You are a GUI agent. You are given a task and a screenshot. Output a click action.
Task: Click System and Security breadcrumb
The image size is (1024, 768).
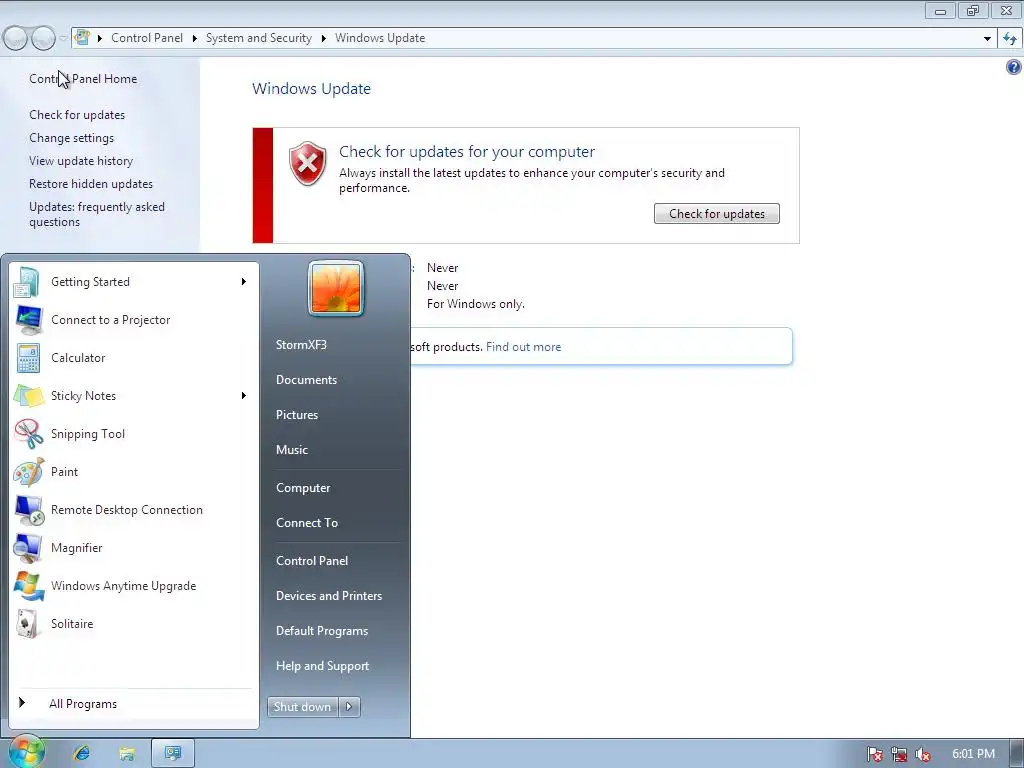259,38
